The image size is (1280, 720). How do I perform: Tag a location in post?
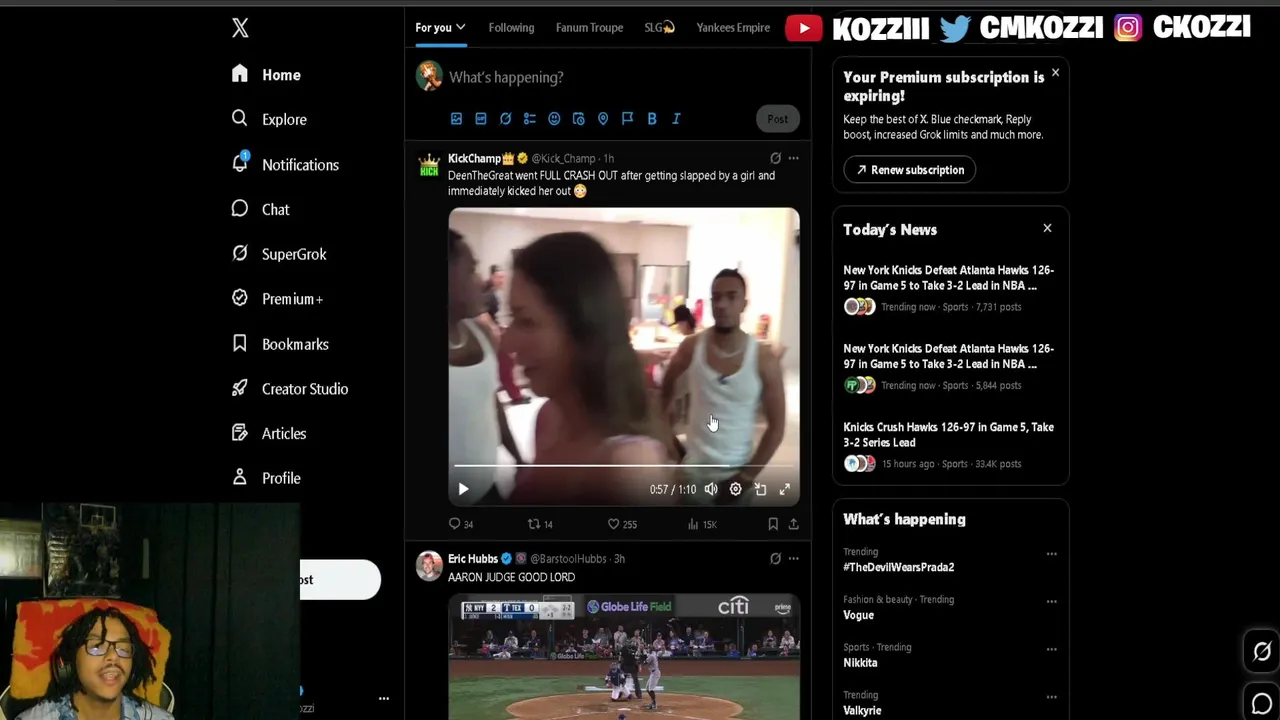[x=603, y=119]
